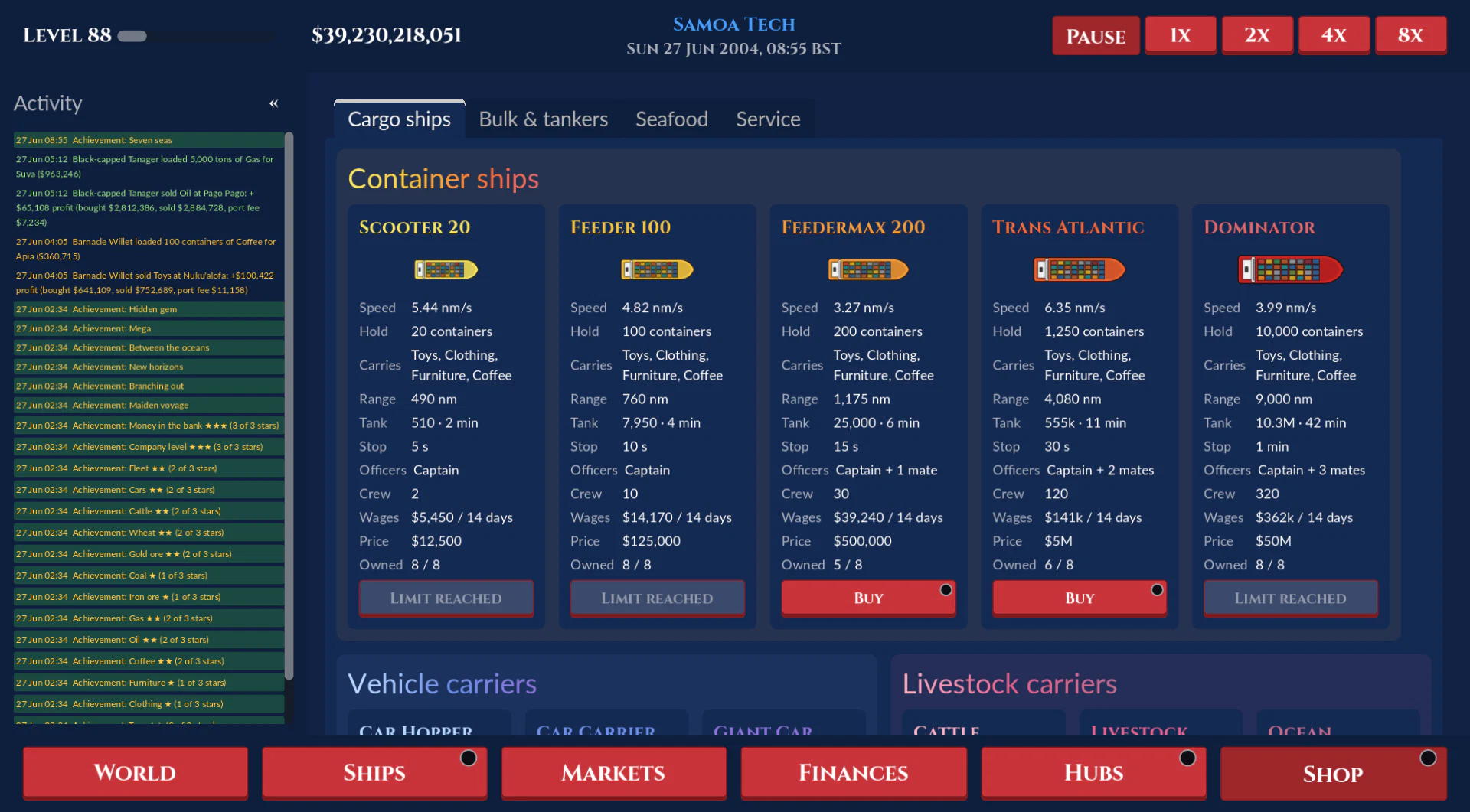Select the Seven seas achievement entry
This screenshot has width=1470, height=812.
coord(149,140)
